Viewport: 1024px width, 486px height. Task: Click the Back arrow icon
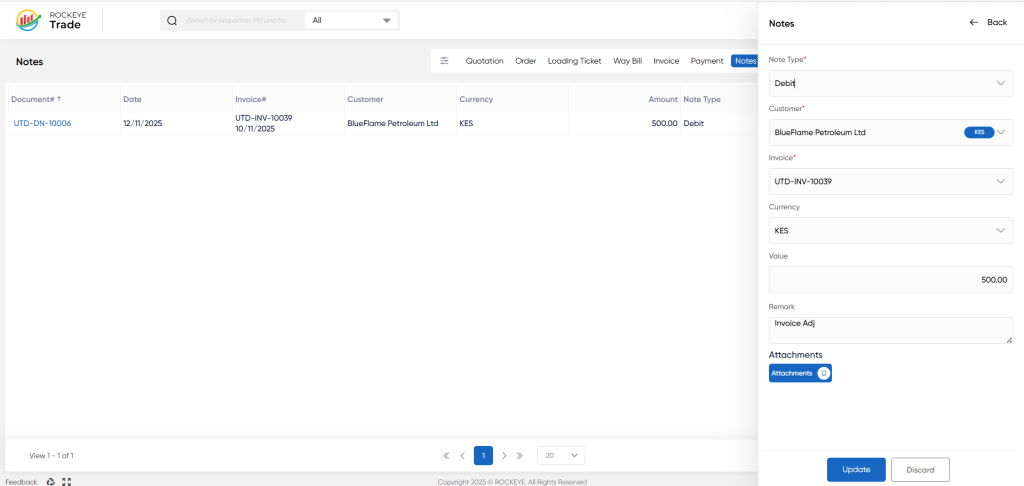tap(974, 22)
